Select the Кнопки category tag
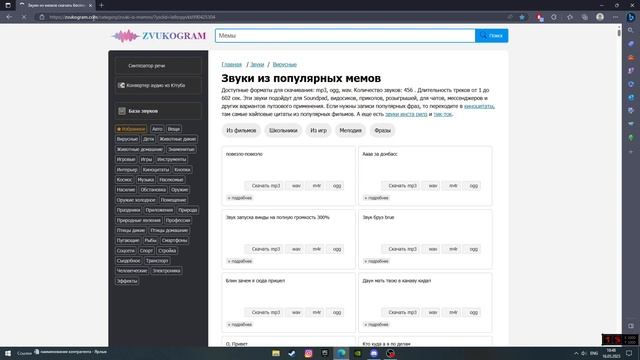Screen dimensions: 640x360 182,170
